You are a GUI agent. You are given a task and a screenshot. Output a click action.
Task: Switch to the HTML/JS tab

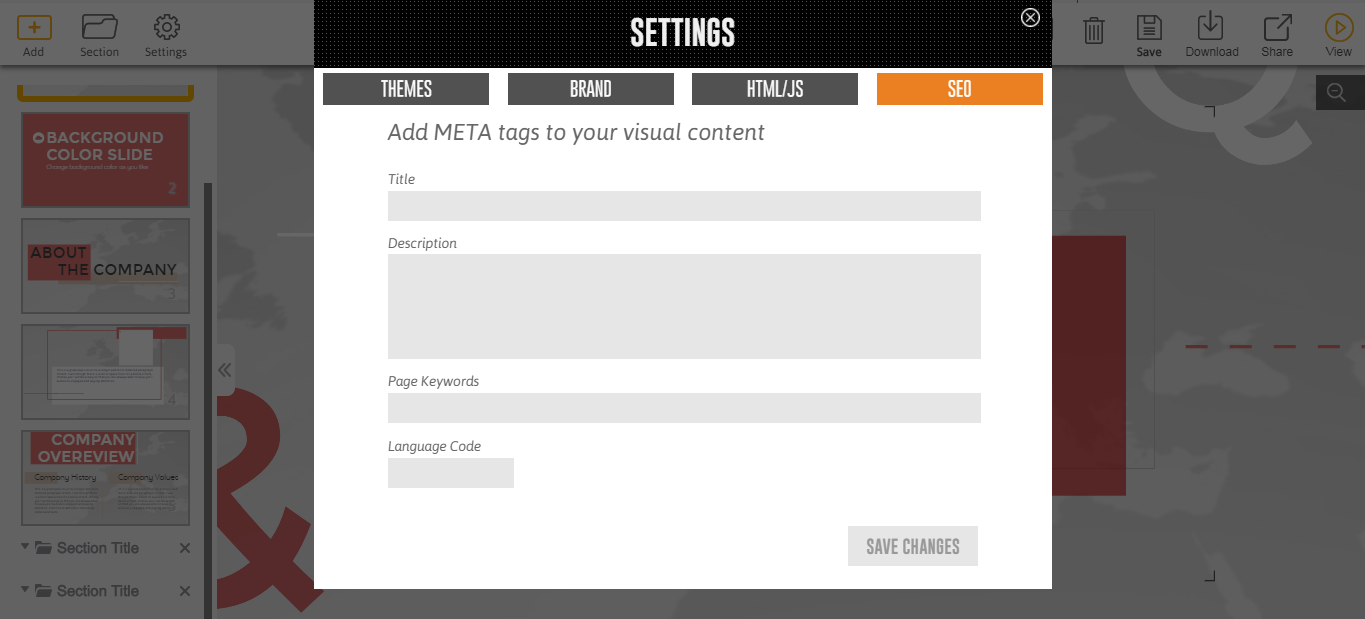coord(775,89)
